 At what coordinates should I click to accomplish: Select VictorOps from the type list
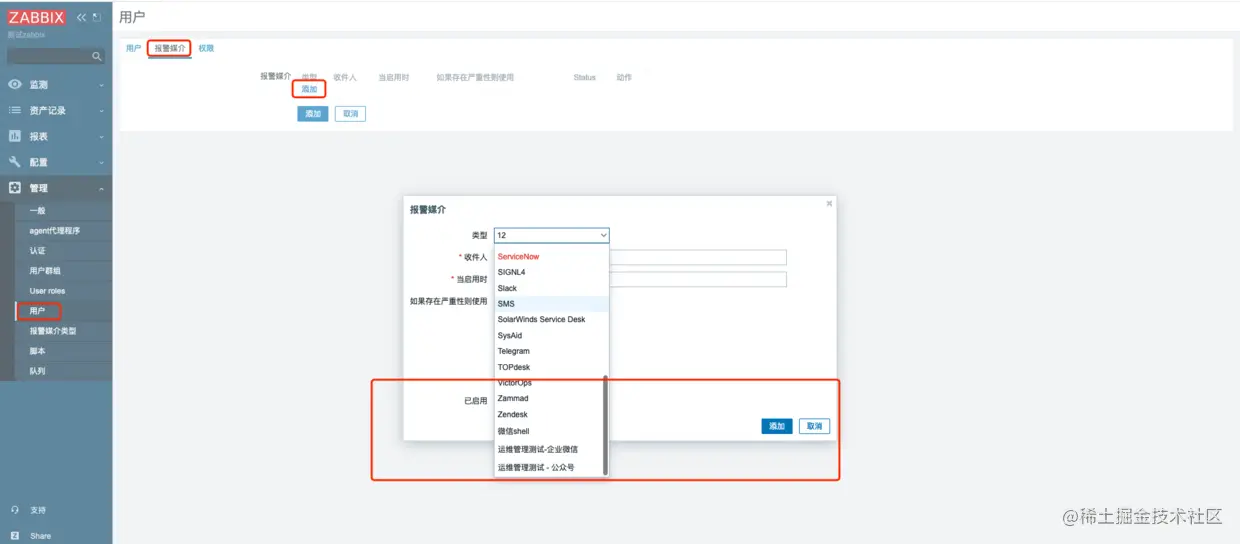[x=548, y=383]
